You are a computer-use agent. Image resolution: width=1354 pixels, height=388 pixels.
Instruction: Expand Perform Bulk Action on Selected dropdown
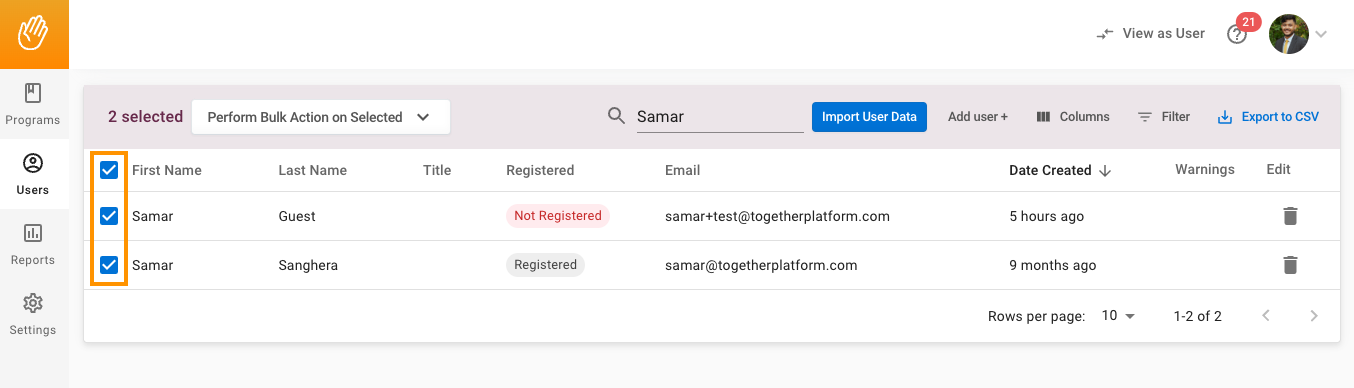point(320,117)
